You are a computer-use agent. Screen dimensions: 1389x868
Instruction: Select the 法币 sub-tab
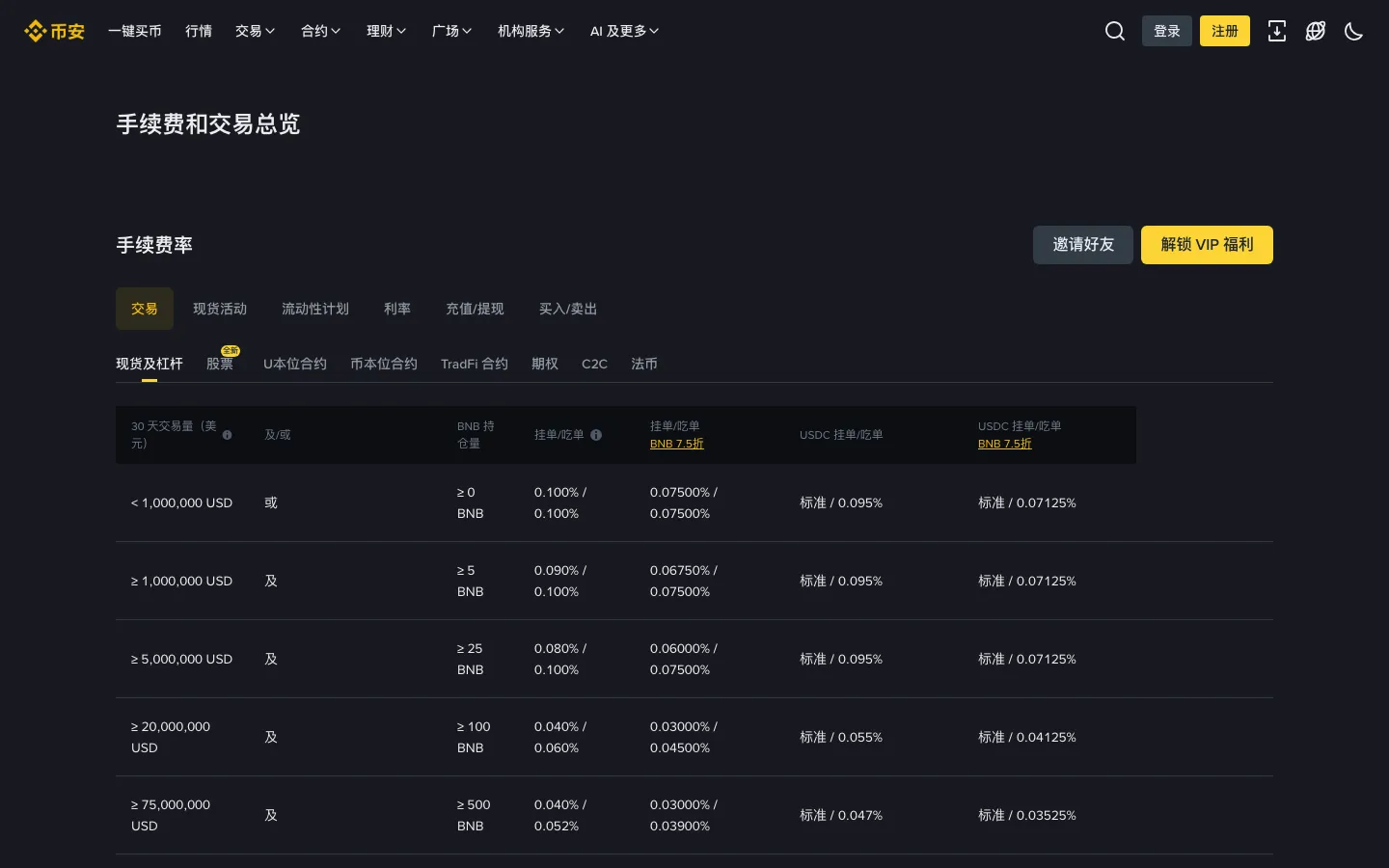click(x=644, y=364)
